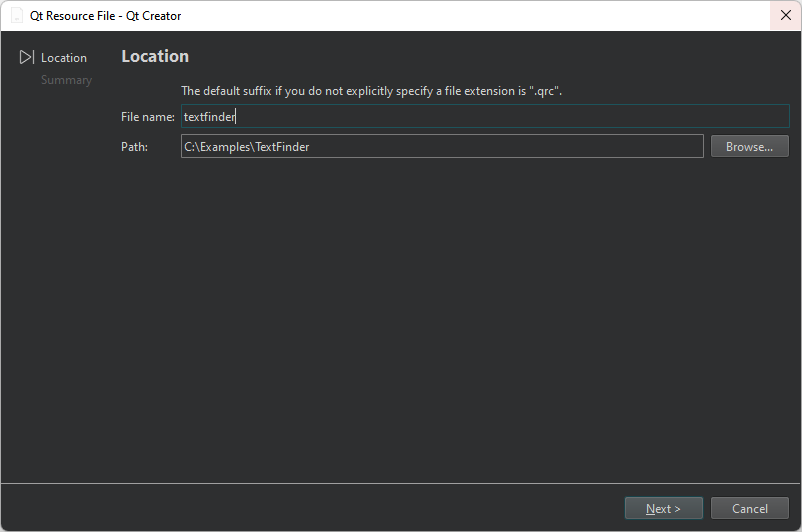Close the Qt Resource File dialog
Image resolution: width=802 pixels, height=532 pixels.
[x=785, y=16]
